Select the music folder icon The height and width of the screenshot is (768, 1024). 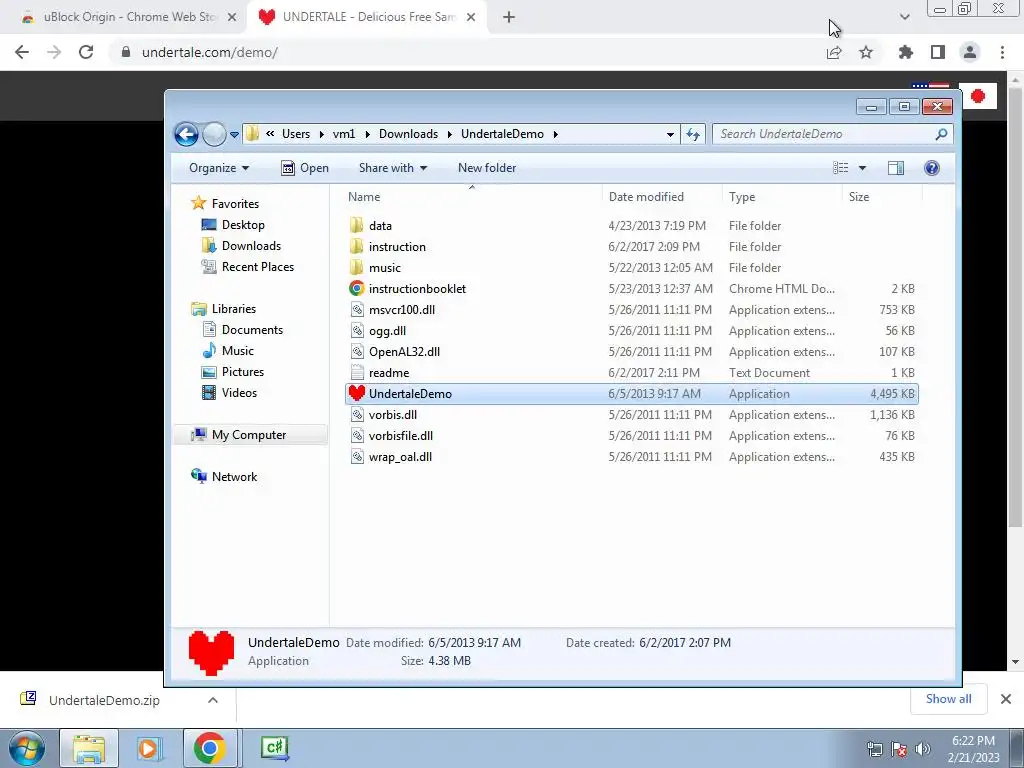click(x=357, y=268)
